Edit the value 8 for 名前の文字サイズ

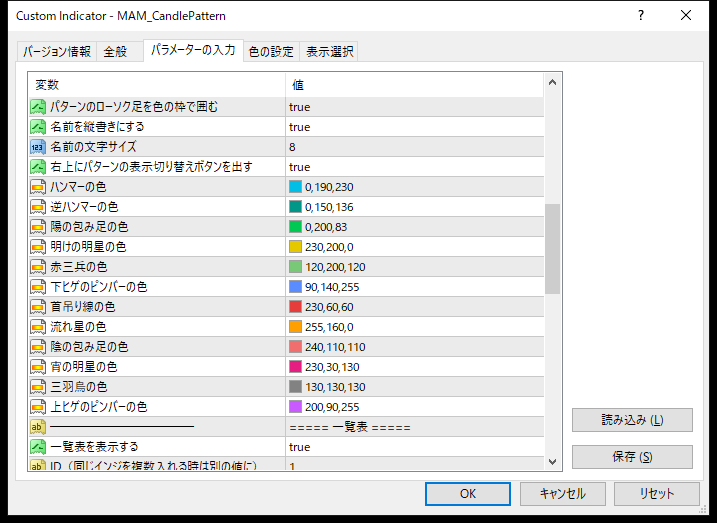pos(292,147)
